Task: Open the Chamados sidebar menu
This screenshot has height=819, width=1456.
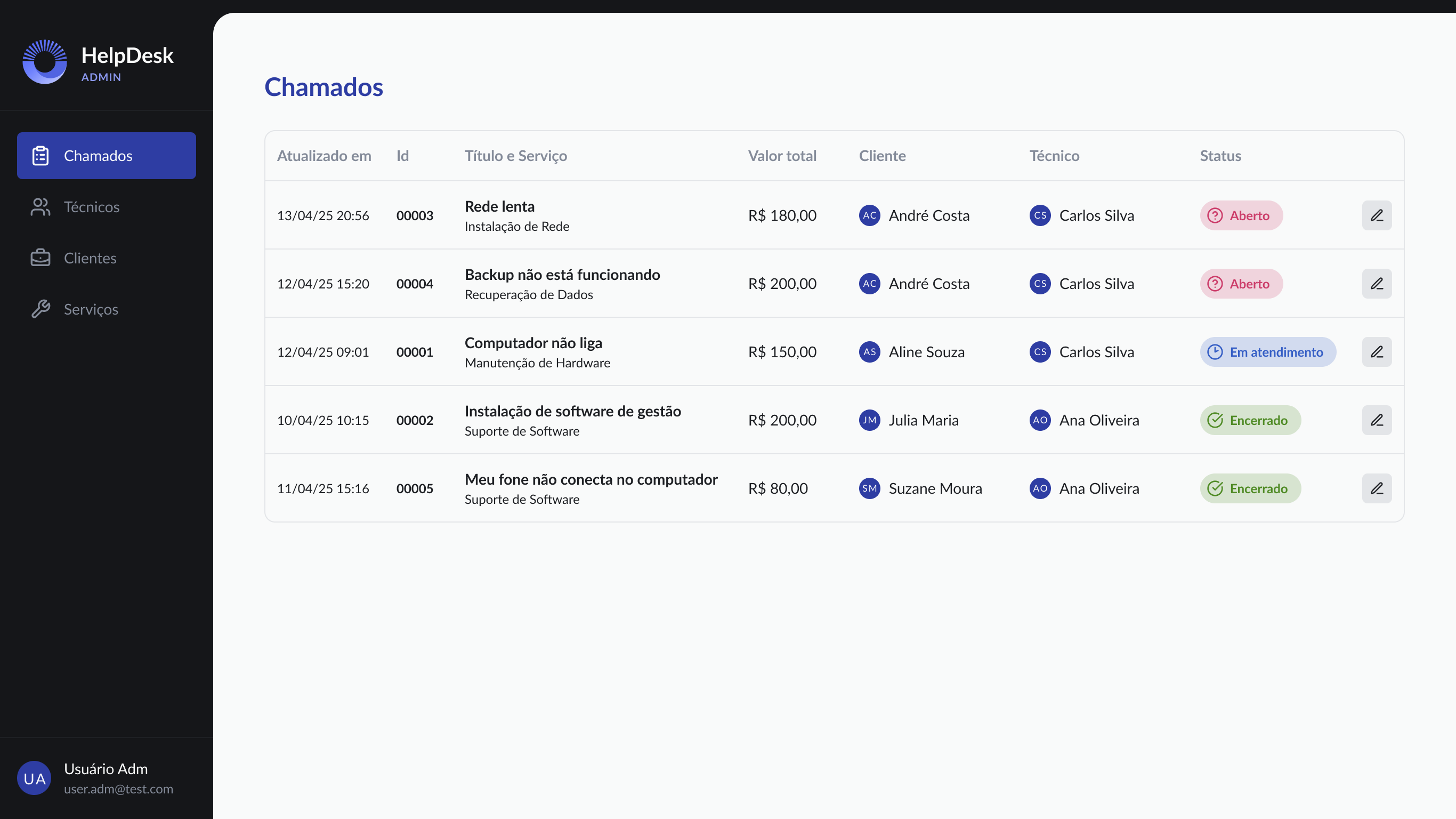Action: coord(106,156)
